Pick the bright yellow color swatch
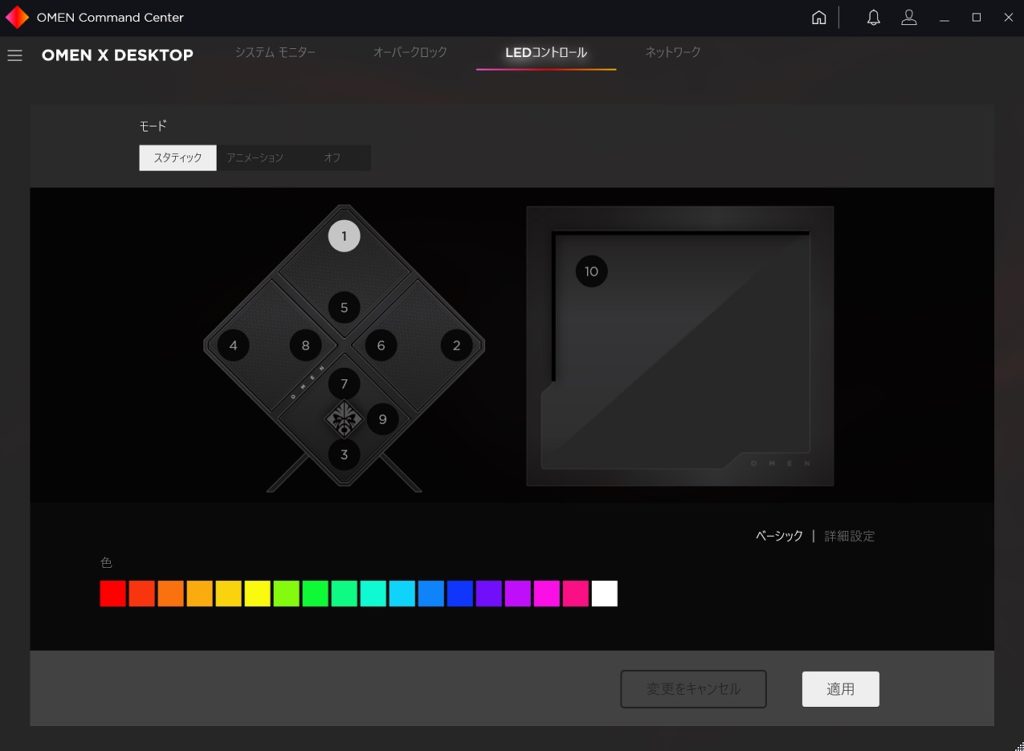The image size is (1024, 751). click(x=257, y=594)
